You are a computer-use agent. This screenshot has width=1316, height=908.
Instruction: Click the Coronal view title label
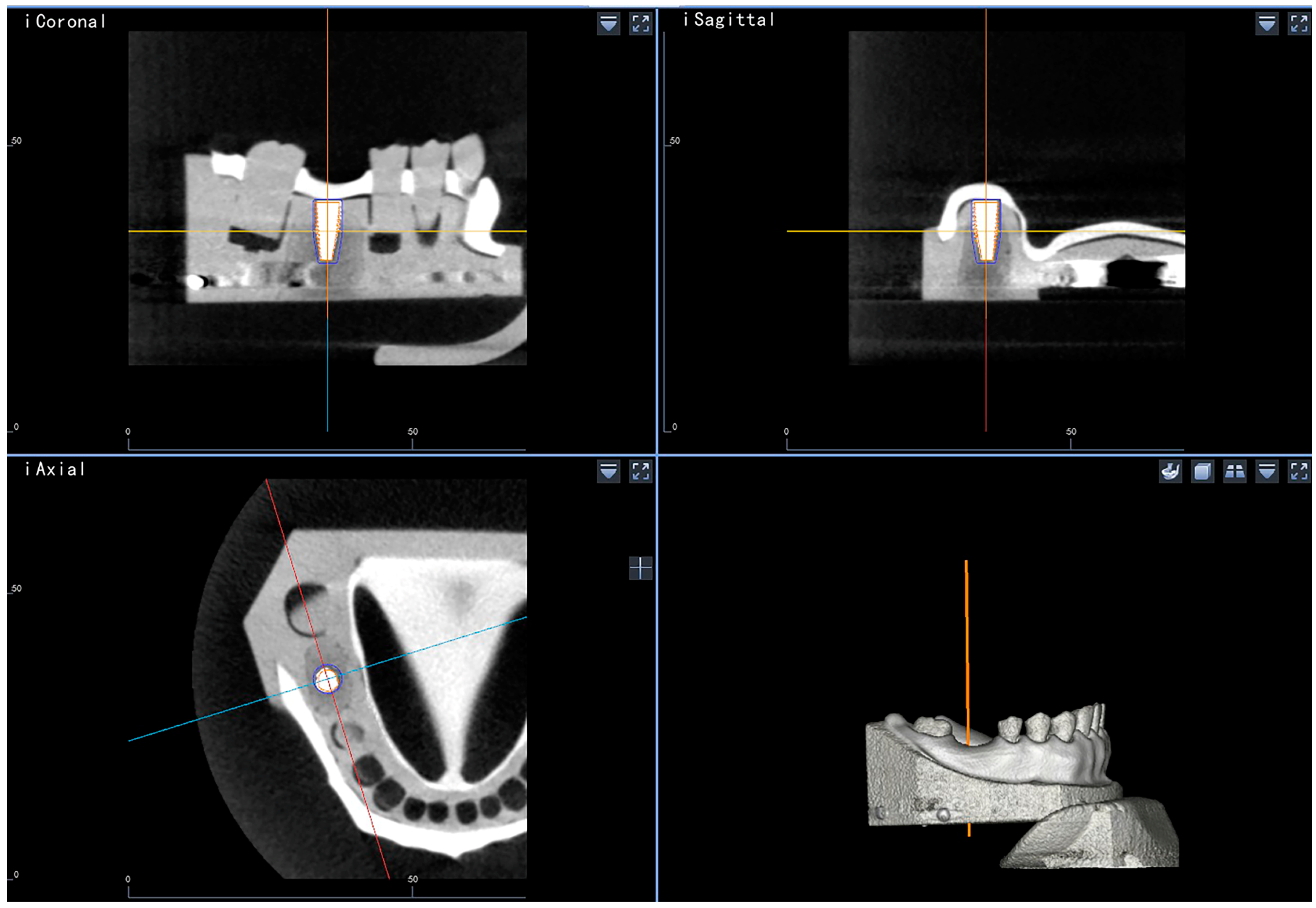(65, 21)
